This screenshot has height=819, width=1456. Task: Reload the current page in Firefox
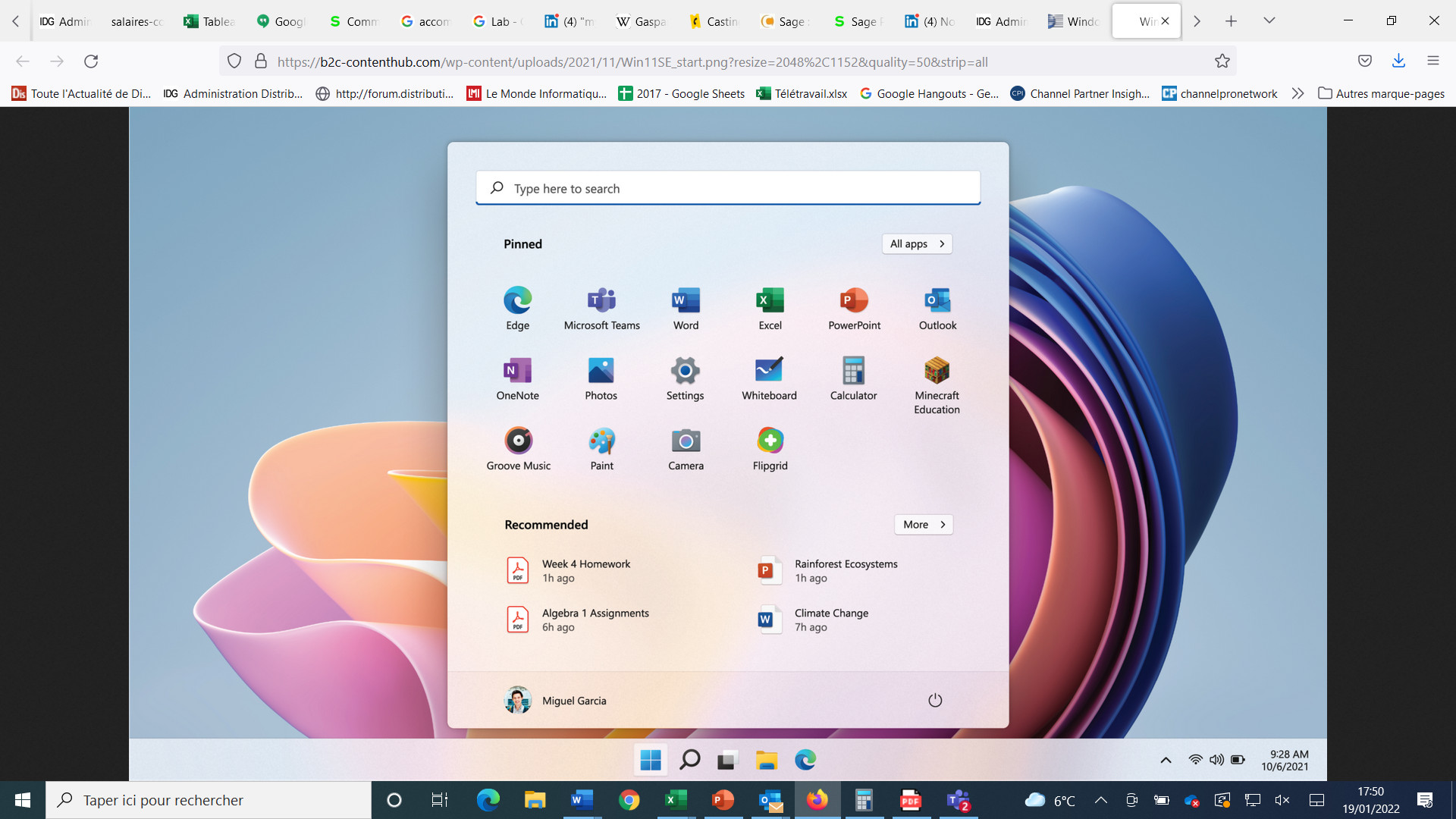tap(91, 61)
